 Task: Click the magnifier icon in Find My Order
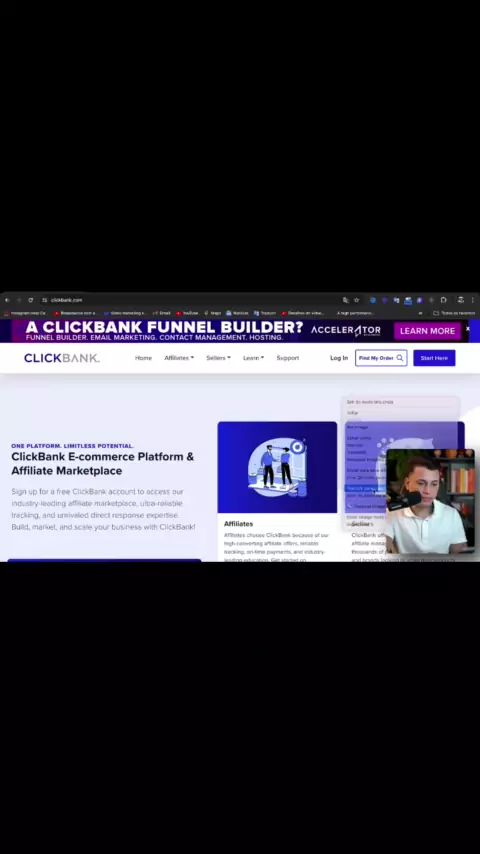(400, 358)
